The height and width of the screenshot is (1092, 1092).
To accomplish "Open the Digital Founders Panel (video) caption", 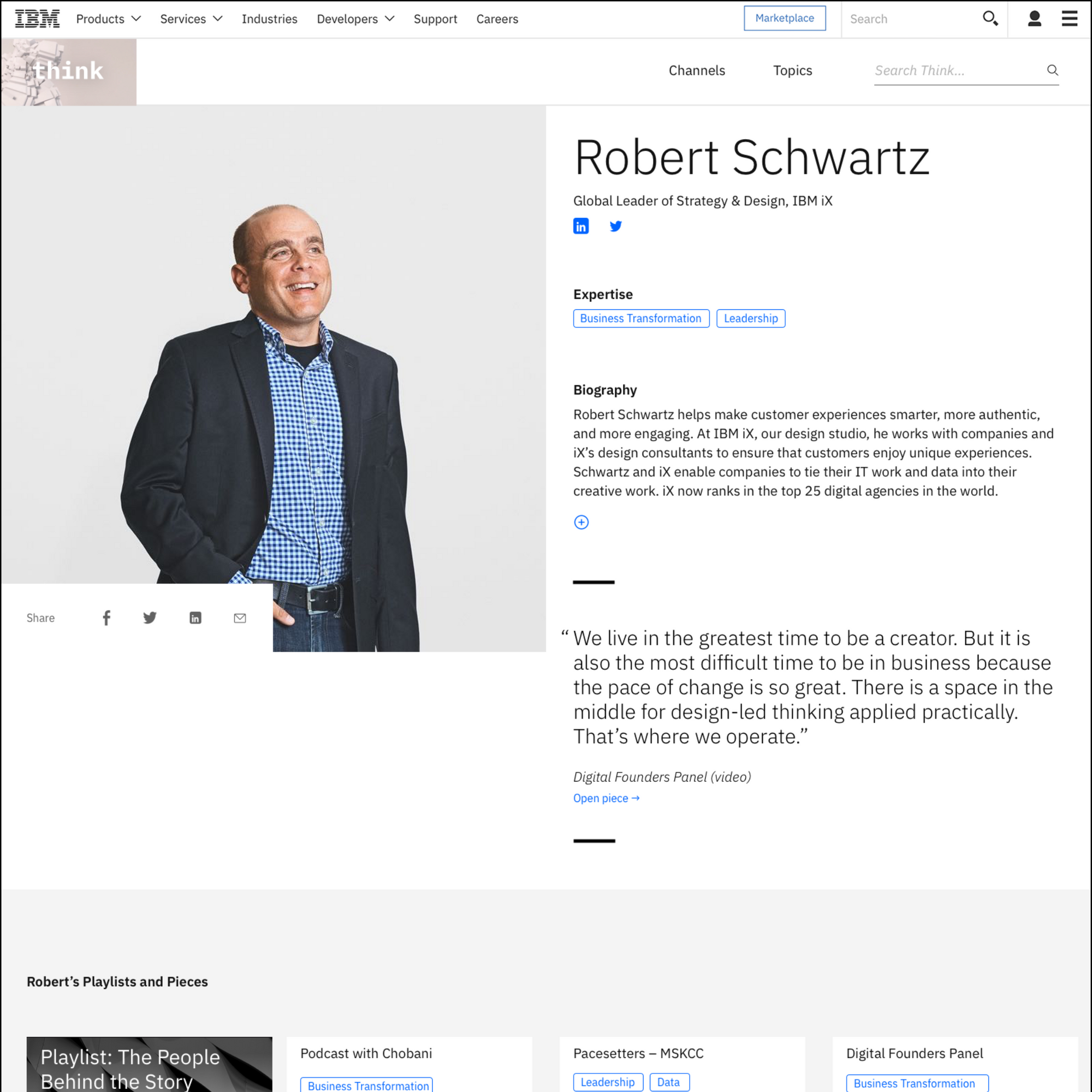I will point(662,776).
